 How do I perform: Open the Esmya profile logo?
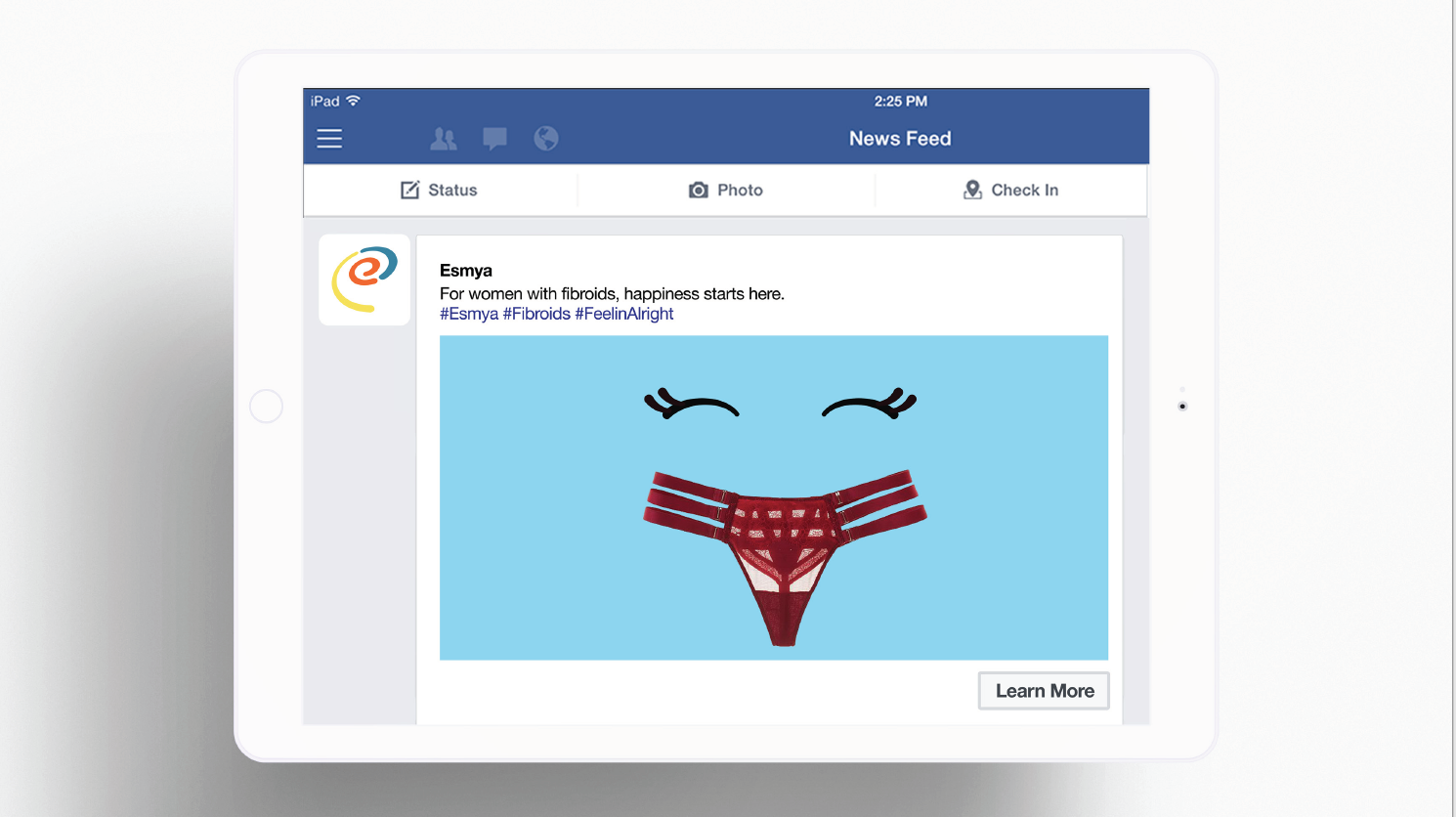pos(364,279)
